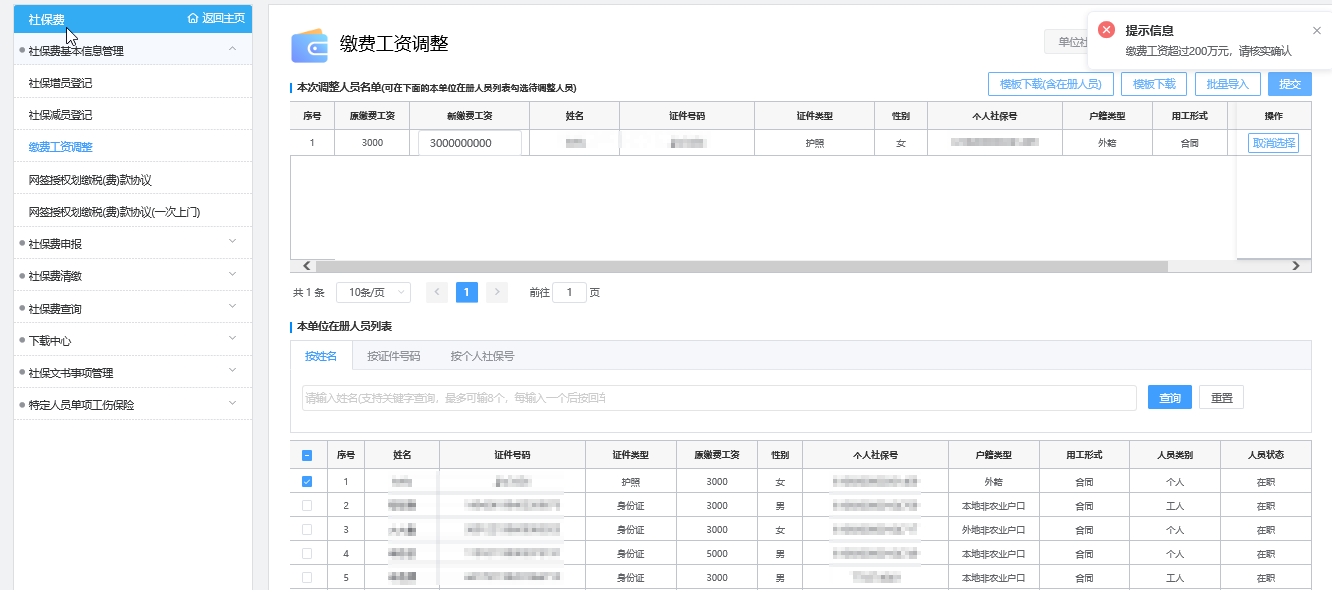Viewport: 1332px width, 596px height.
Task: Close the error notification popup
Action: coord(1316,30)
